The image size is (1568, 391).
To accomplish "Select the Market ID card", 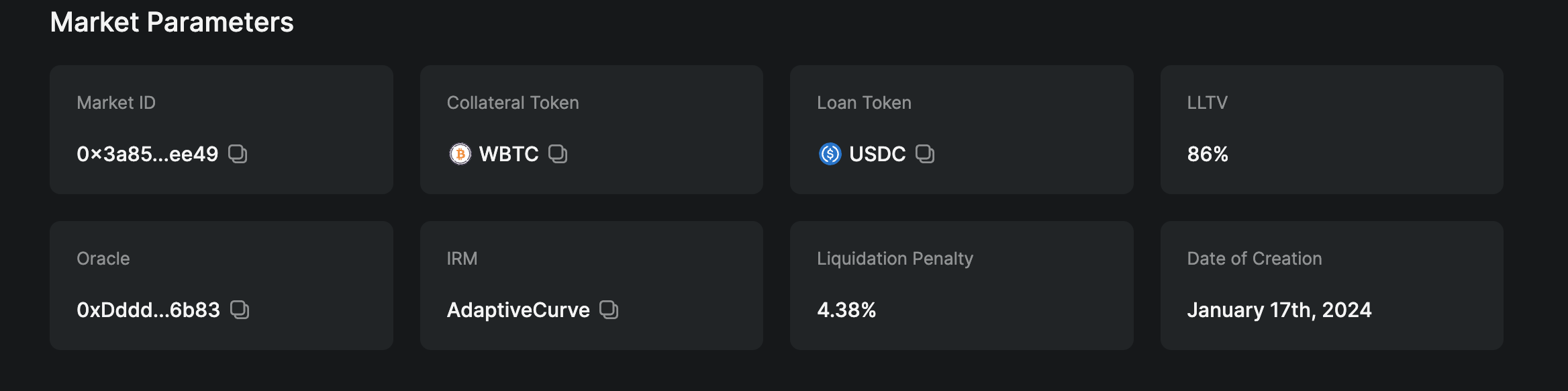I will (222, 130).
